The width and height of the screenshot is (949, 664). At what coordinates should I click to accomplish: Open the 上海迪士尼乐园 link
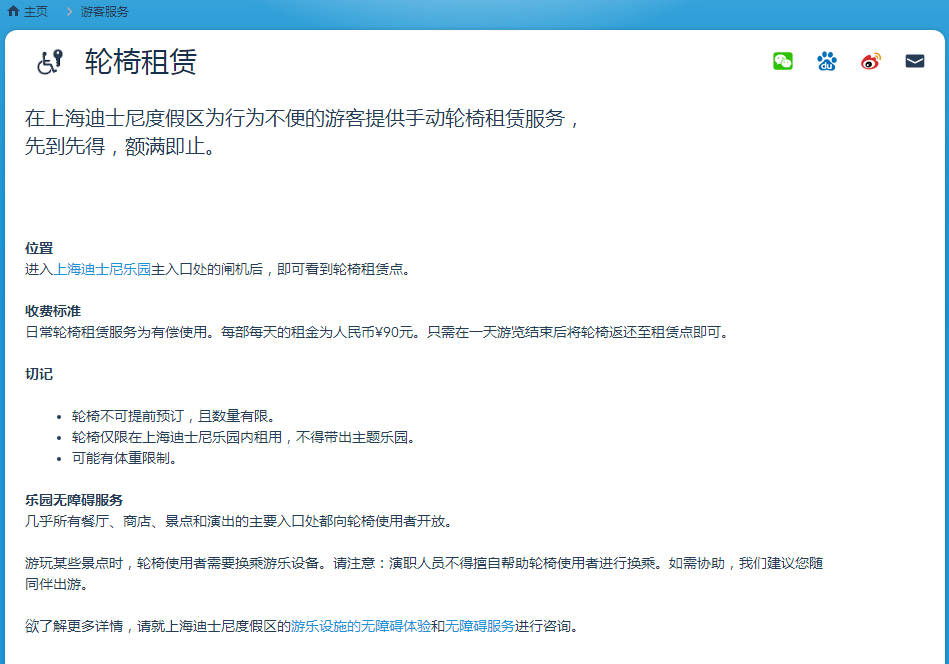[102, 269]
